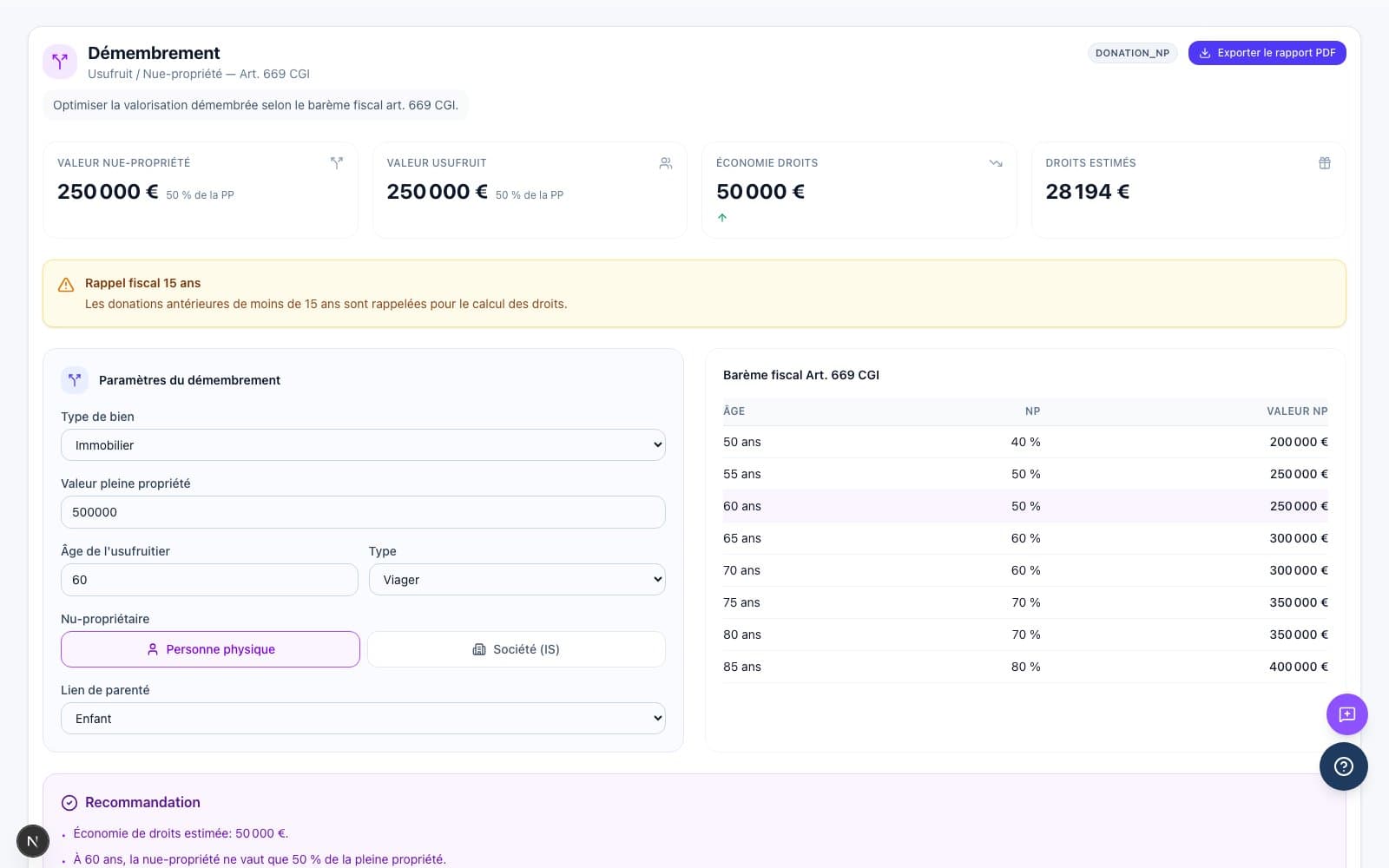The height and width of the screenshot is (868, 1389).
Task: Click Exporter le rapport PDF button
Action: click(1267, 53)
